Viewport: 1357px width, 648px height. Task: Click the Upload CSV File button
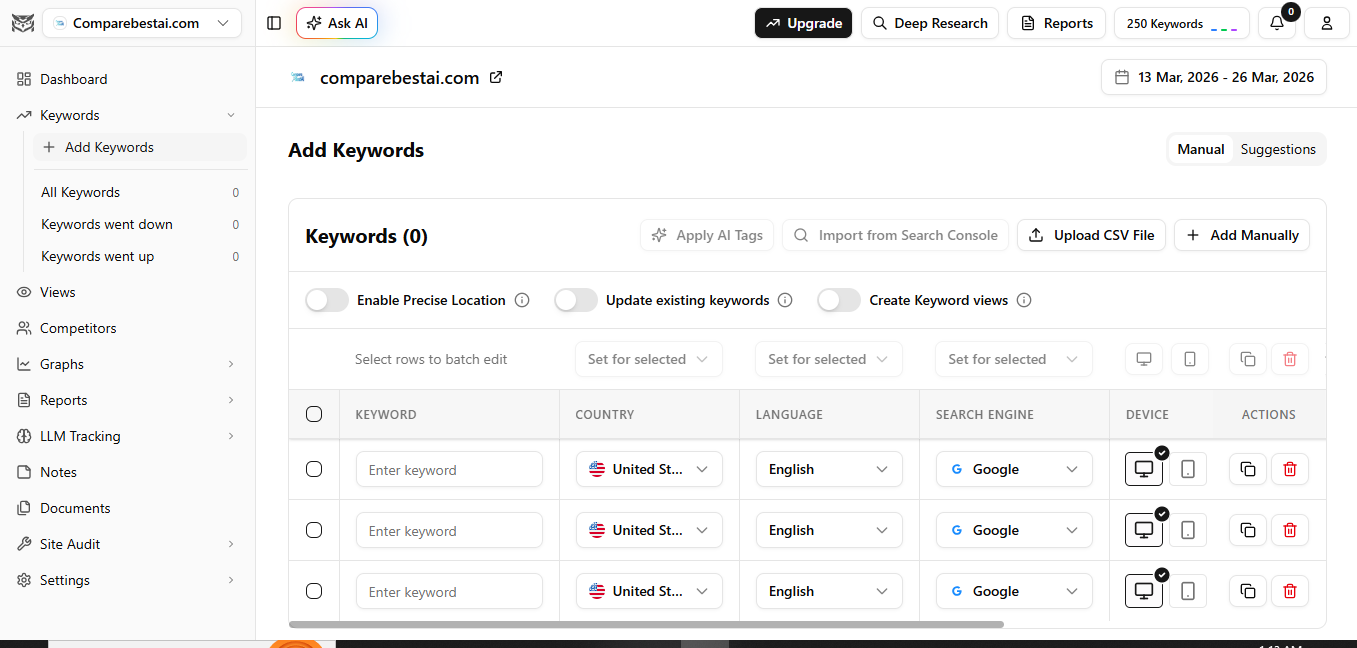pyautogui.click(x=1091, y=235)
